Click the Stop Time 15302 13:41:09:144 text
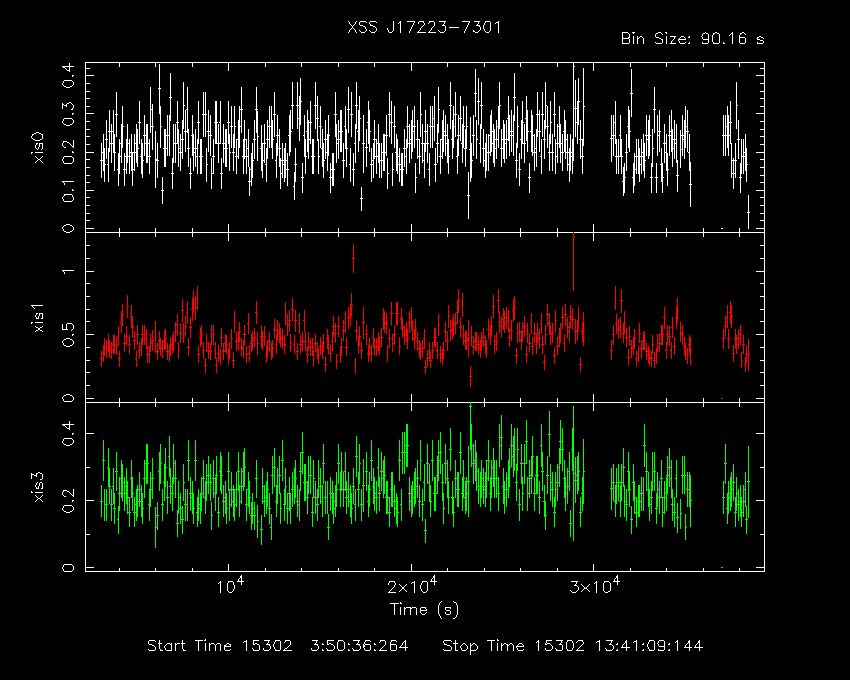This screenshot has width=850, height=680. tap(572, 646)
